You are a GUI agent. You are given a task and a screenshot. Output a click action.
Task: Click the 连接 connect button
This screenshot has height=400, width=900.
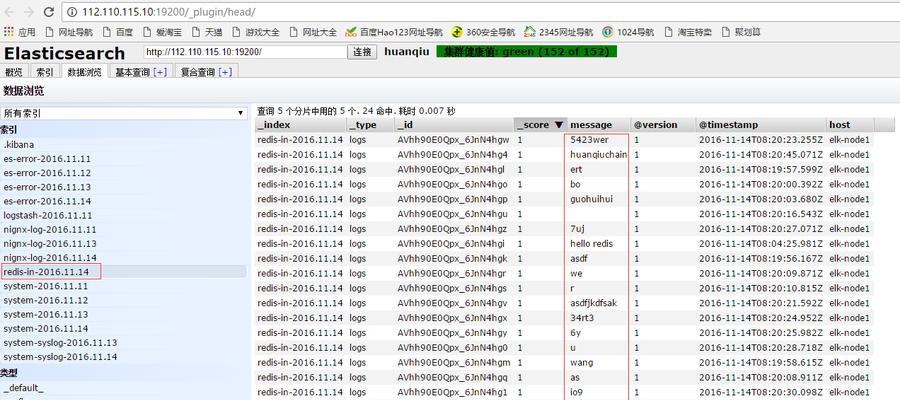362,52
